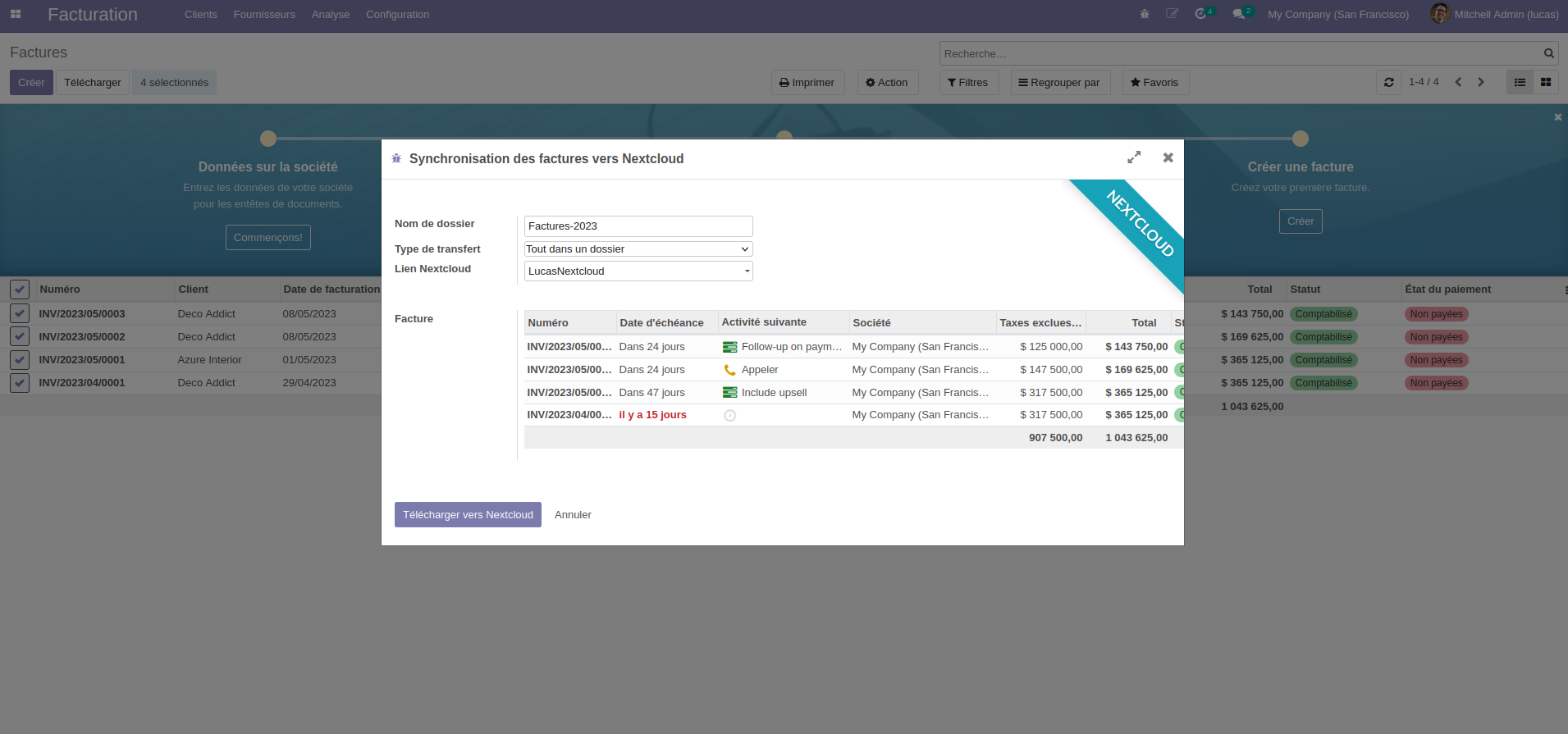This screenshot has height=734, width=1568.
Task: Open the edit pencil icon in top bar
Action: pyautogui.click(x=1173, y=14)
